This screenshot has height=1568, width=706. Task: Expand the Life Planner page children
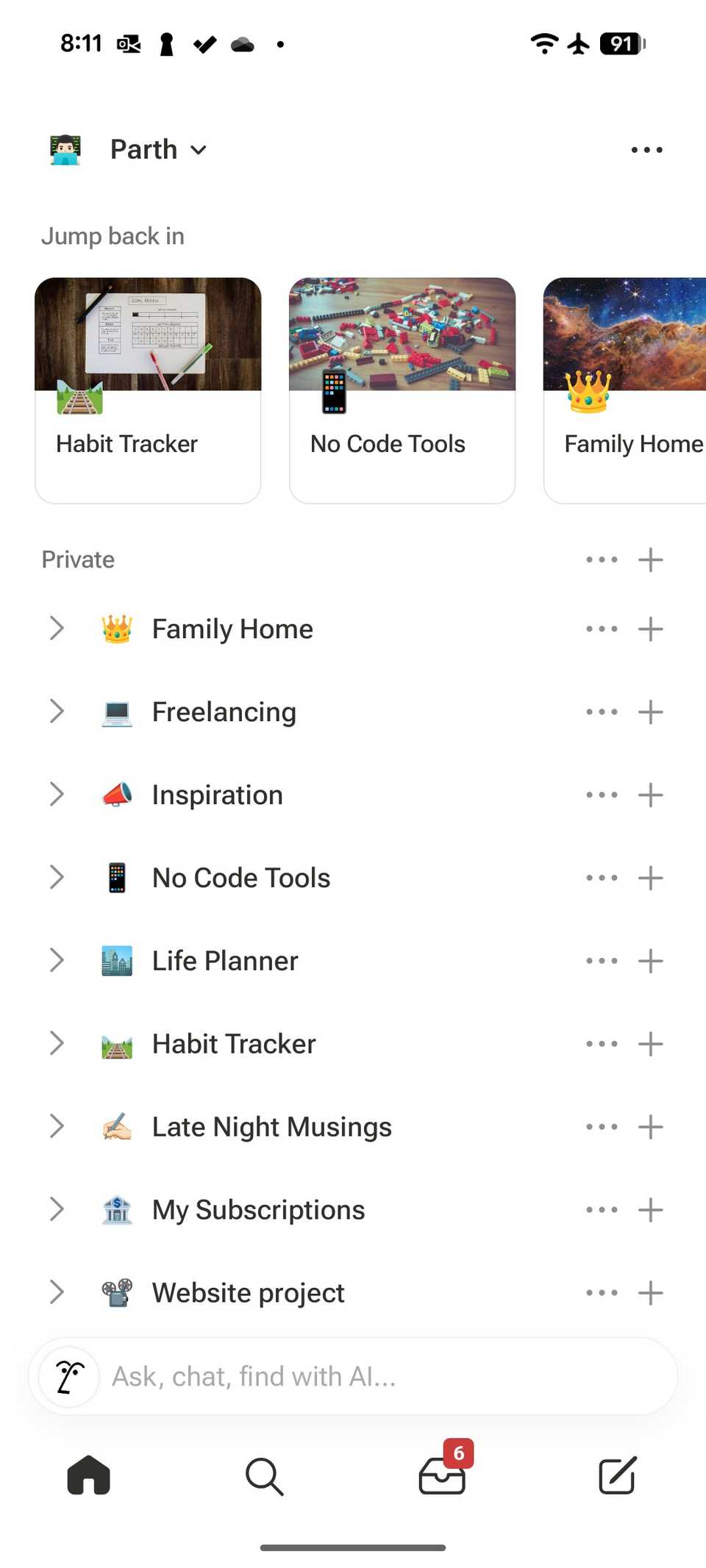[x=56, y=960]
